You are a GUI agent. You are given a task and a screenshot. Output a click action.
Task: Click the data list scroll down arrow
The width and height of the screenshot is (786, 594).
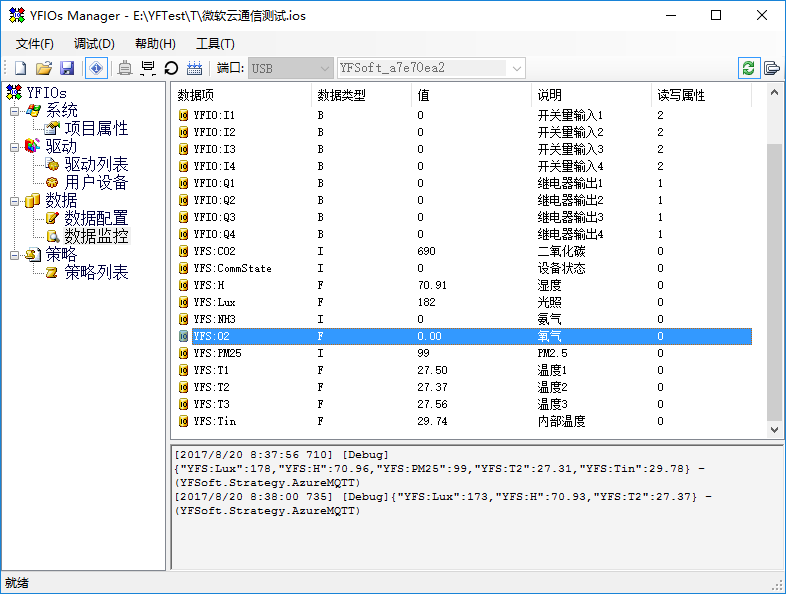coord(774,430)
